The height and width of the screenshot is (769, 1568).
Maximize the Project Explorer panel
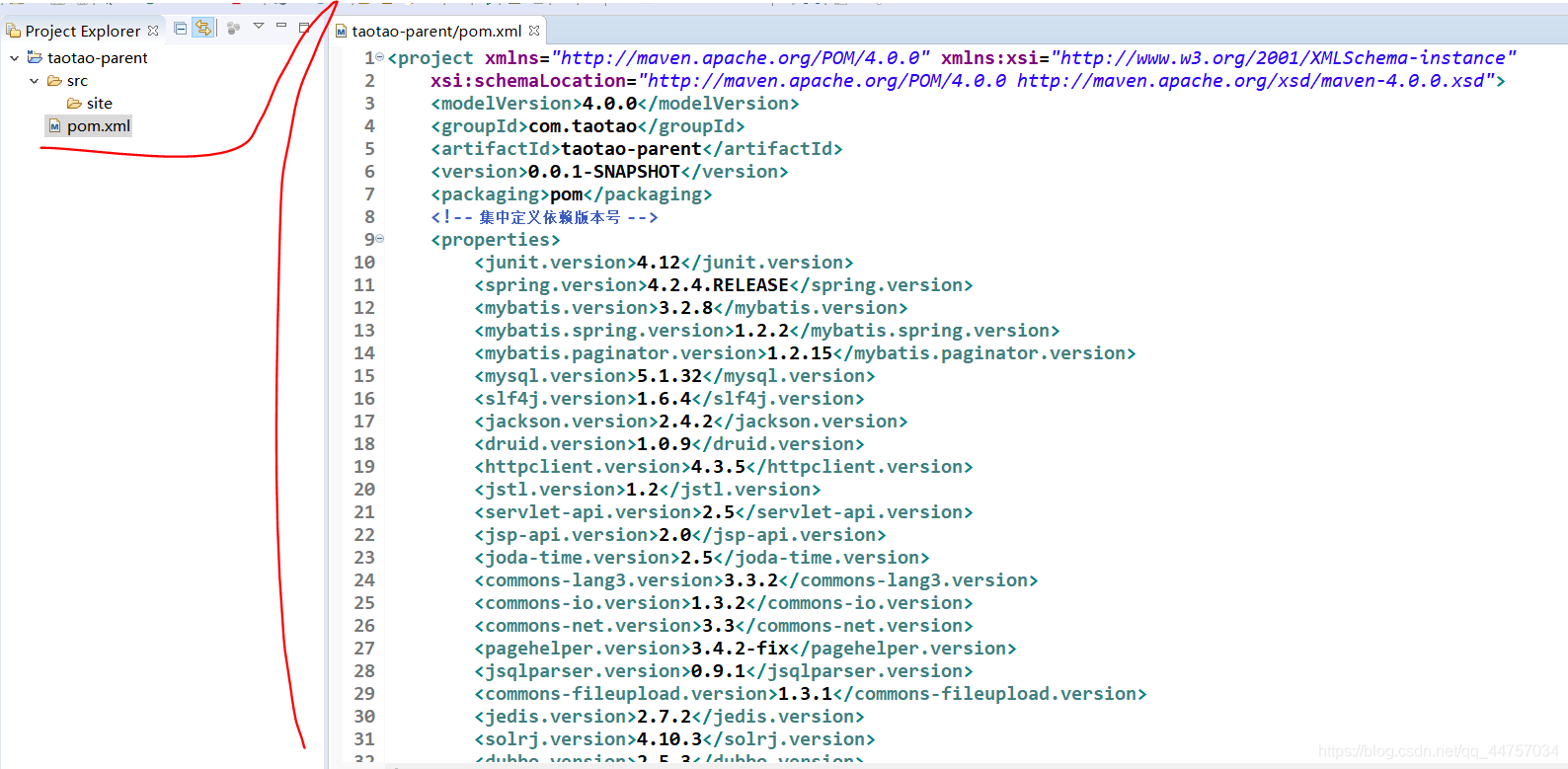(x=304, y=28)
